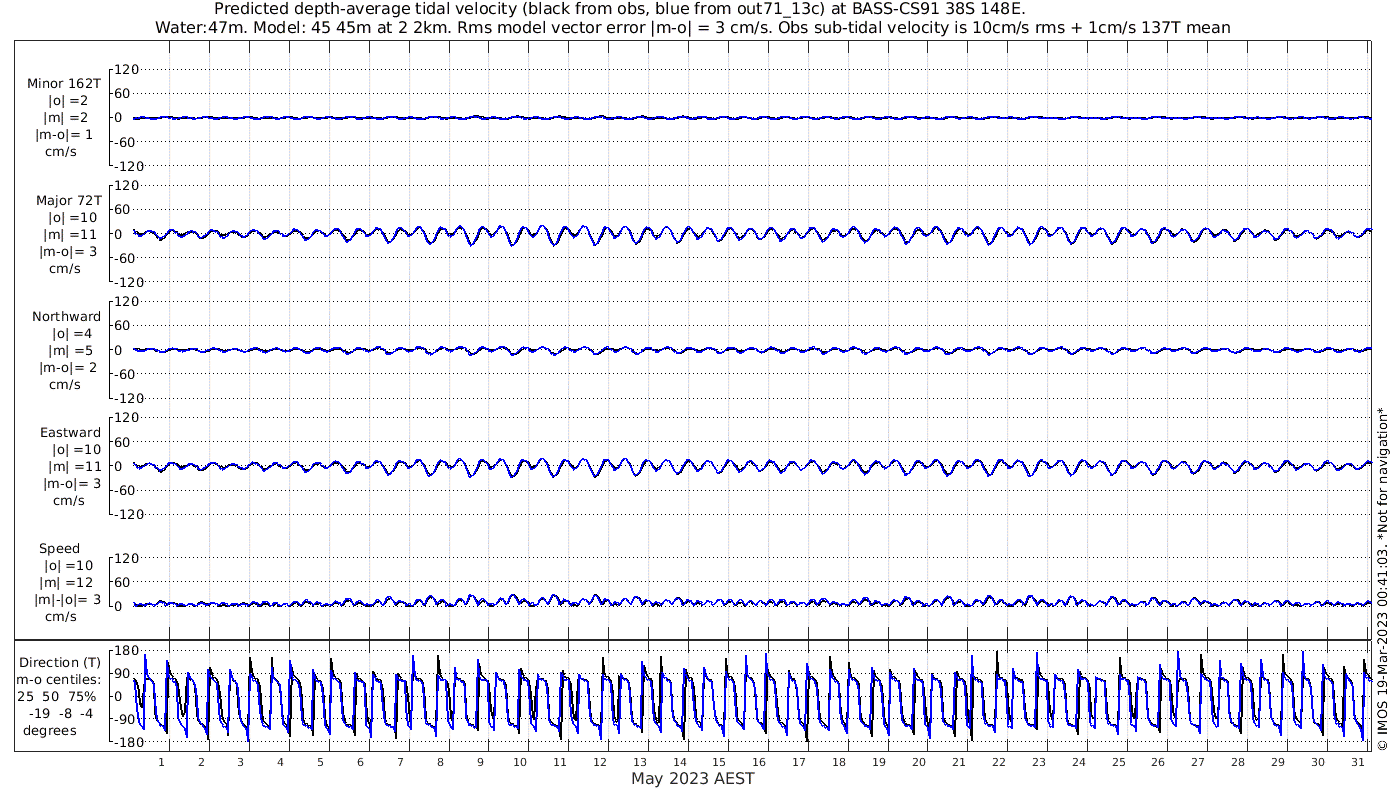The image size is (1400, 800).
Task: Click the '-19 -8 -4' centile values
Action: [62, 713]
